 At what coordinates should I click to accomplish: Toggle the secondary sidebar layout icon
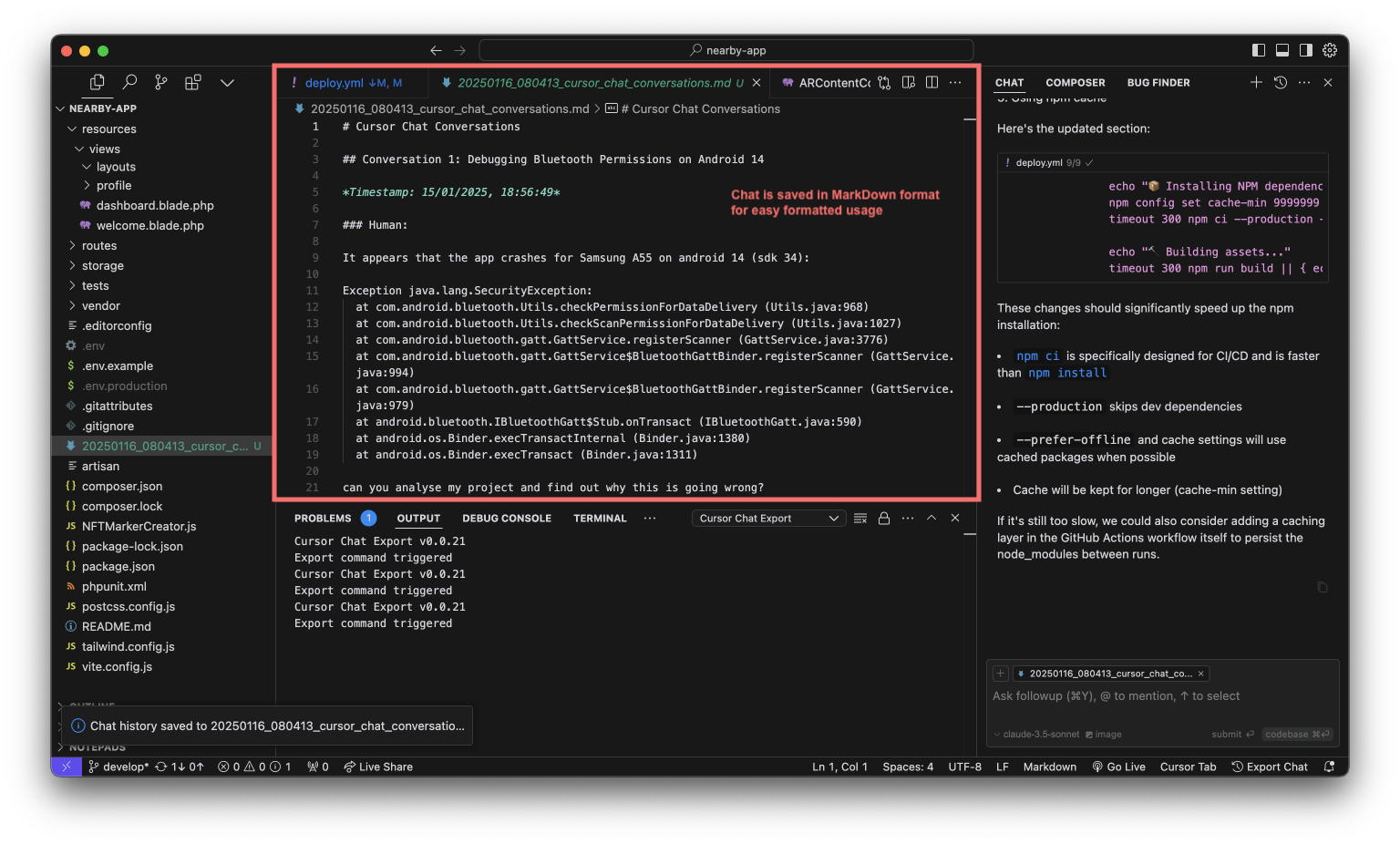1306,50
